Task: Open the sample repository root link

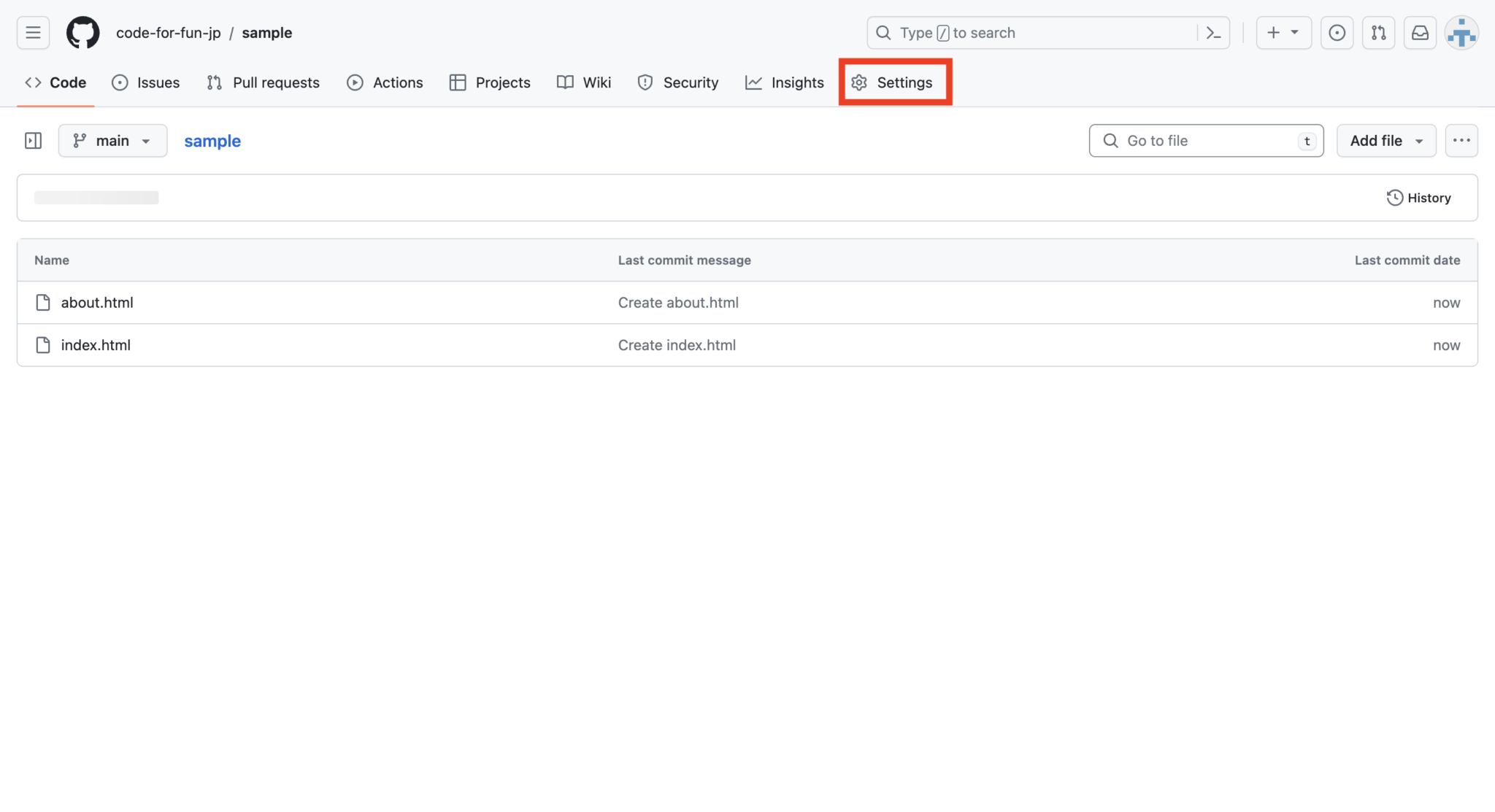Action: (x=212, y=141)
